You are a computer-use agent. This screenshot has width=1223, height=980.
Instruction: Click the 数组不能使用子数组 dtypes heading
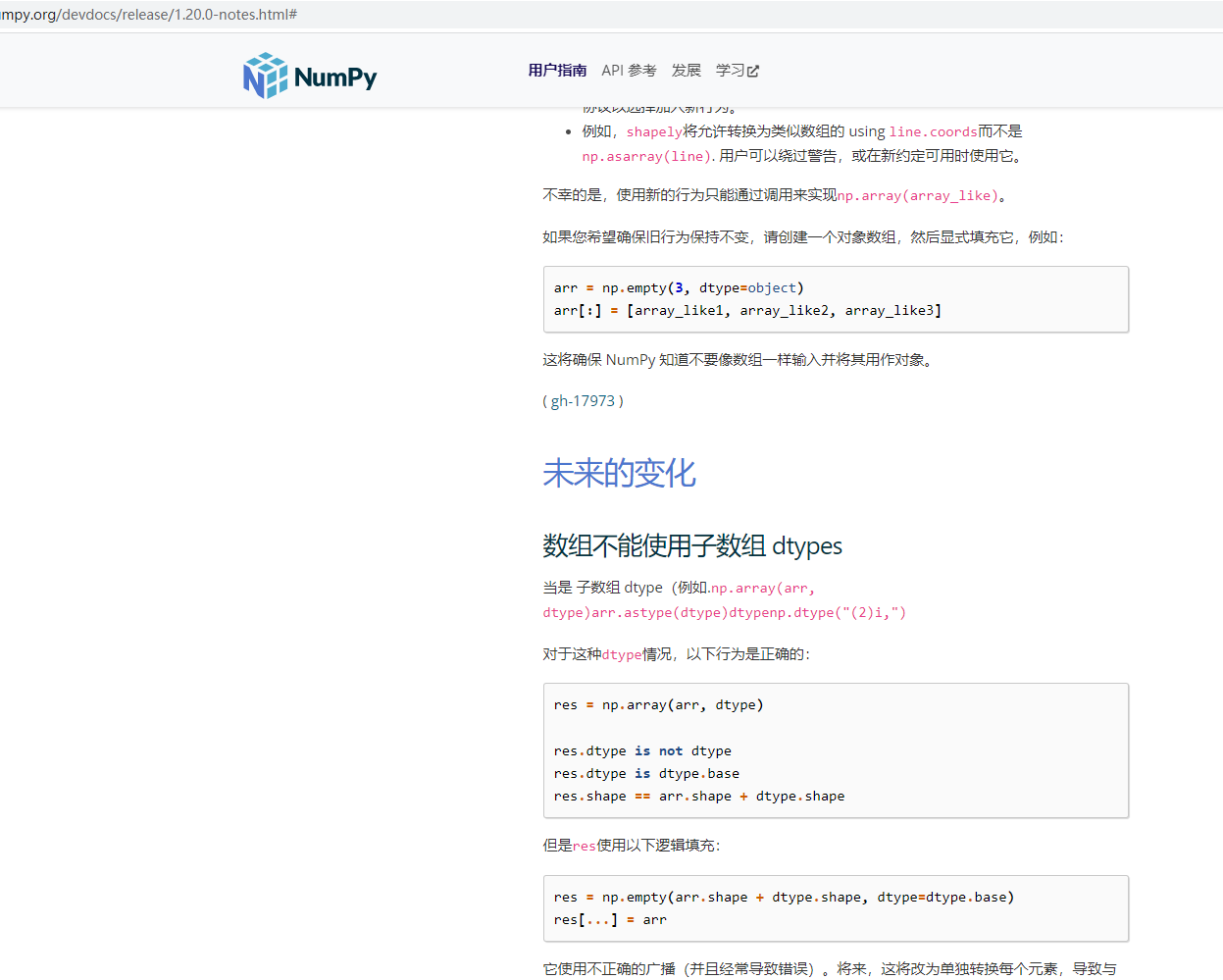click(692, 545)
